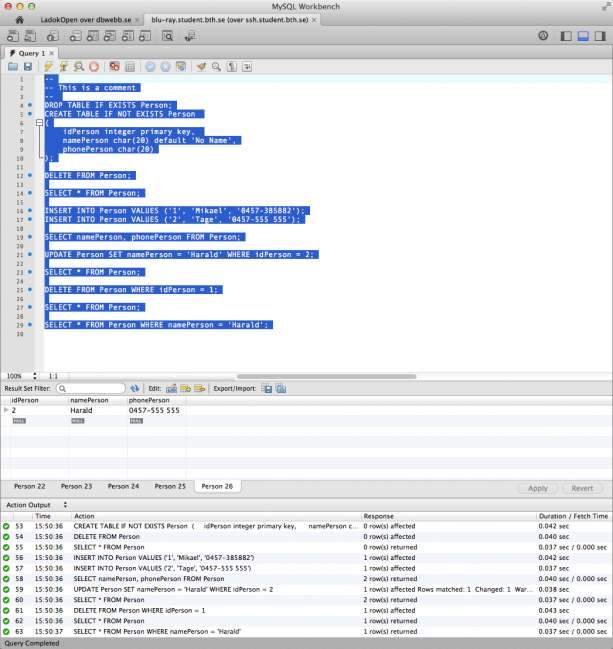Open the Person 23 result tab
Viewport: 613px width, 649px height.
[x=76, y=486]
